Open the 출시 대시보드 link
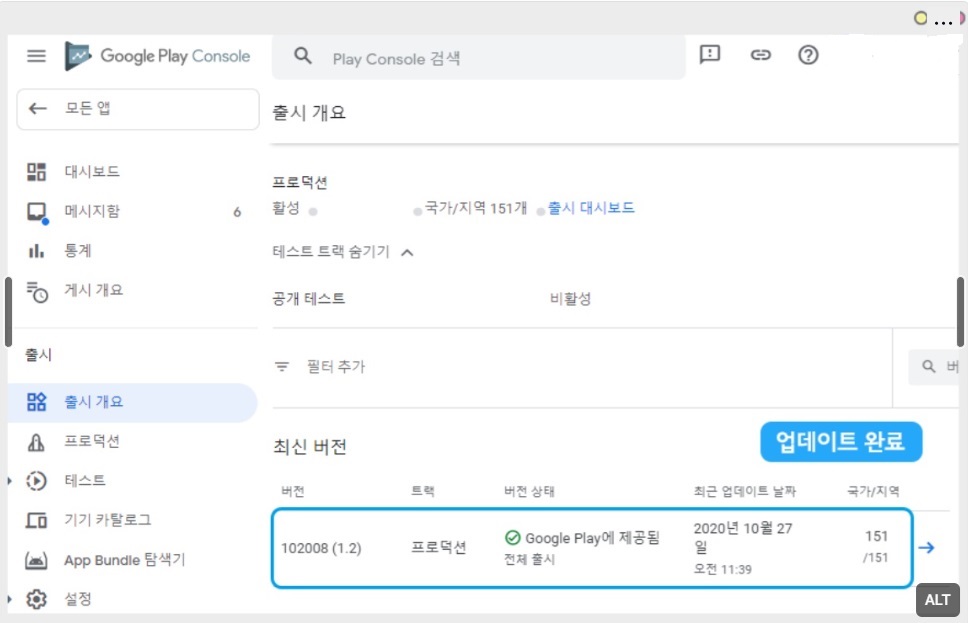 coord(591,208)
